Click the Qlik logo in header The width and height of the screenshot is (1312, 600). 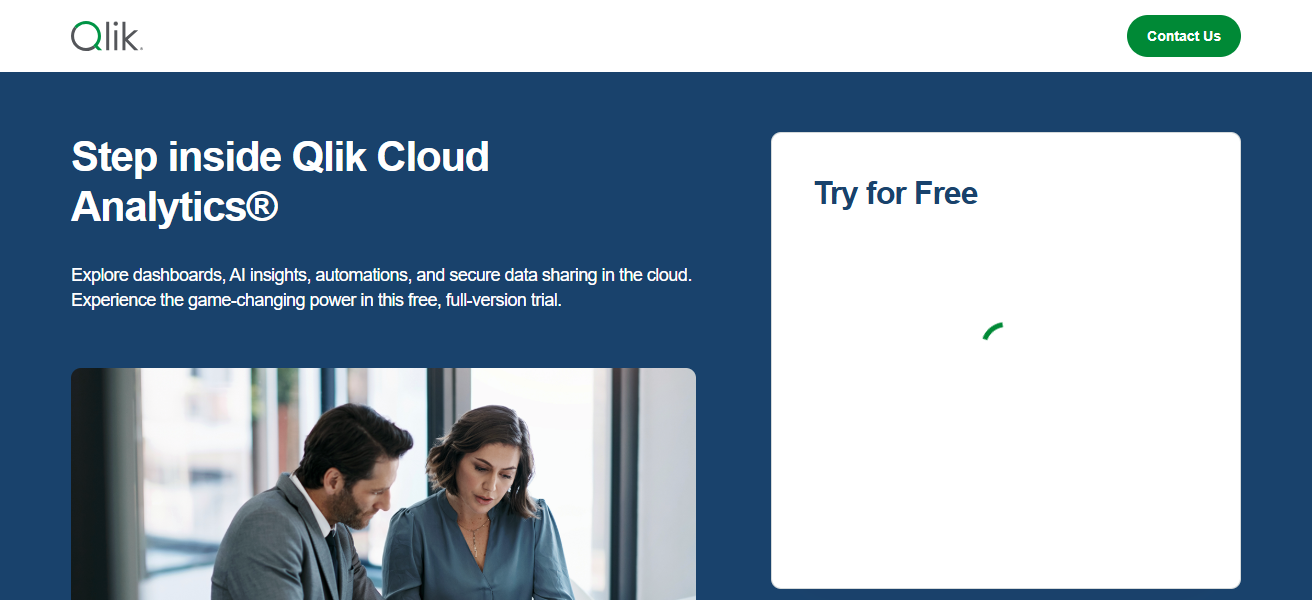[107, 37]
